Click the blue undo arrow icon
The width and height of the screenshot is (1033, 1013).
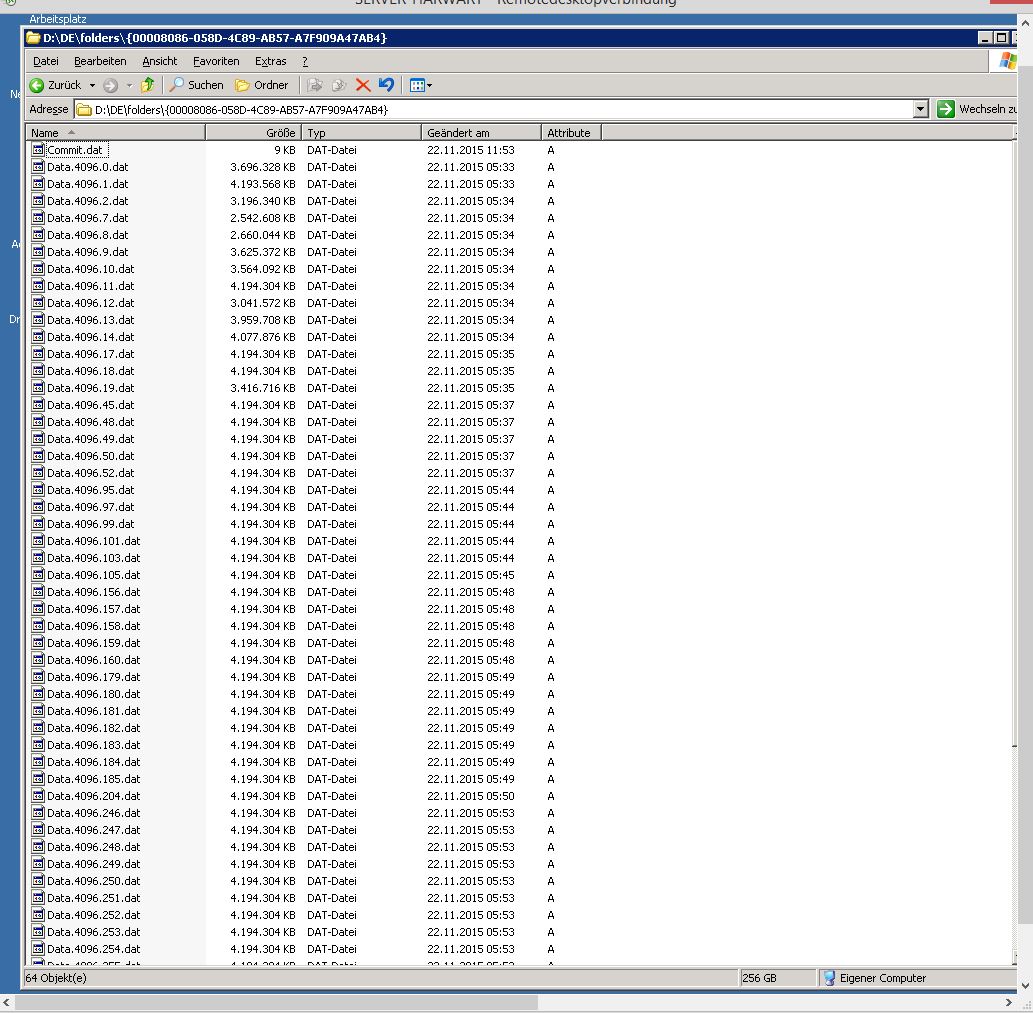pyautogui.click(x=386, y=85)
